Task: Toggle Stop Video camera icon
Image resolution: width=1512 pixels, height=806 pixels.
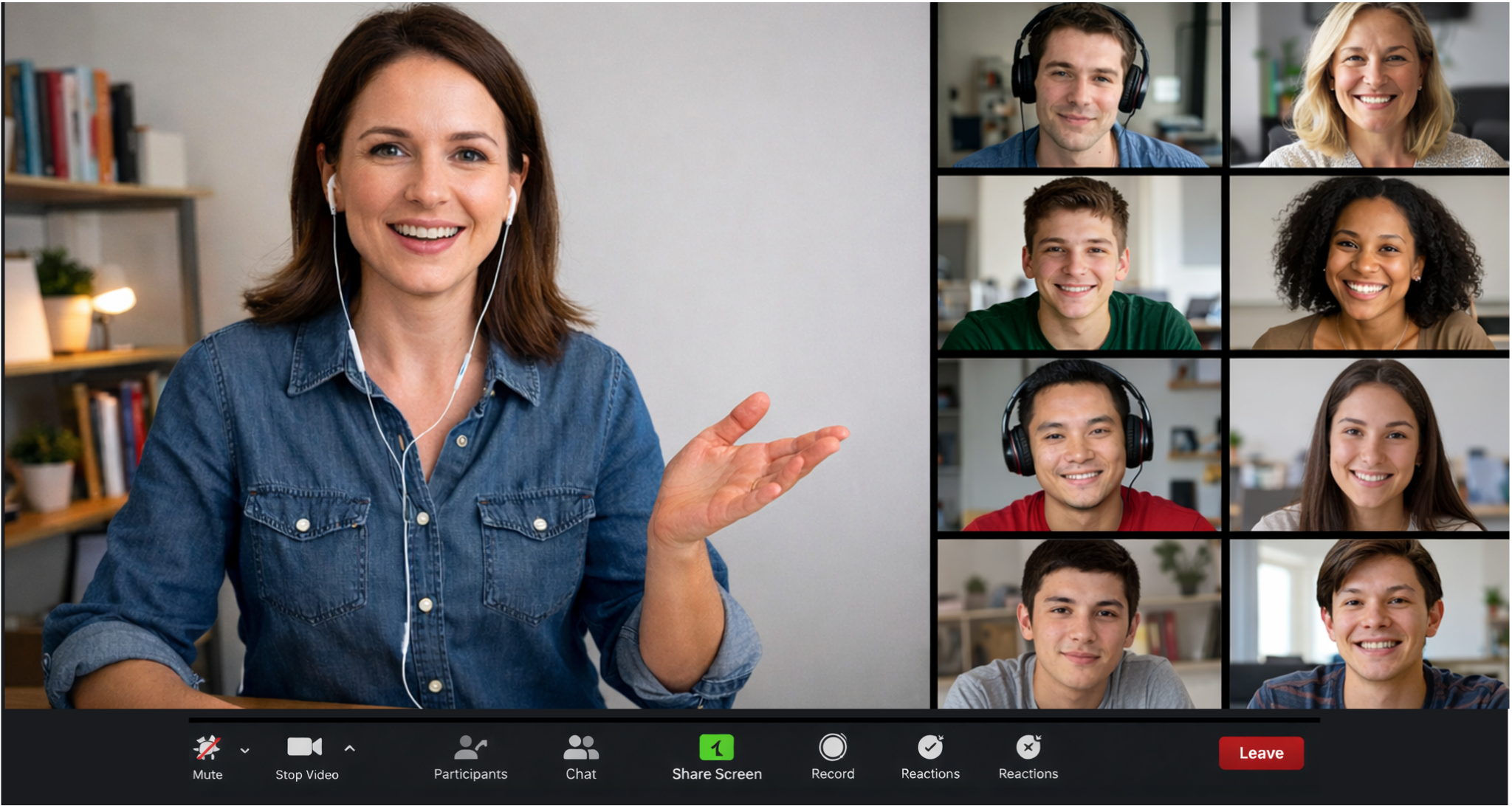Action: click(x=304, y=747)
